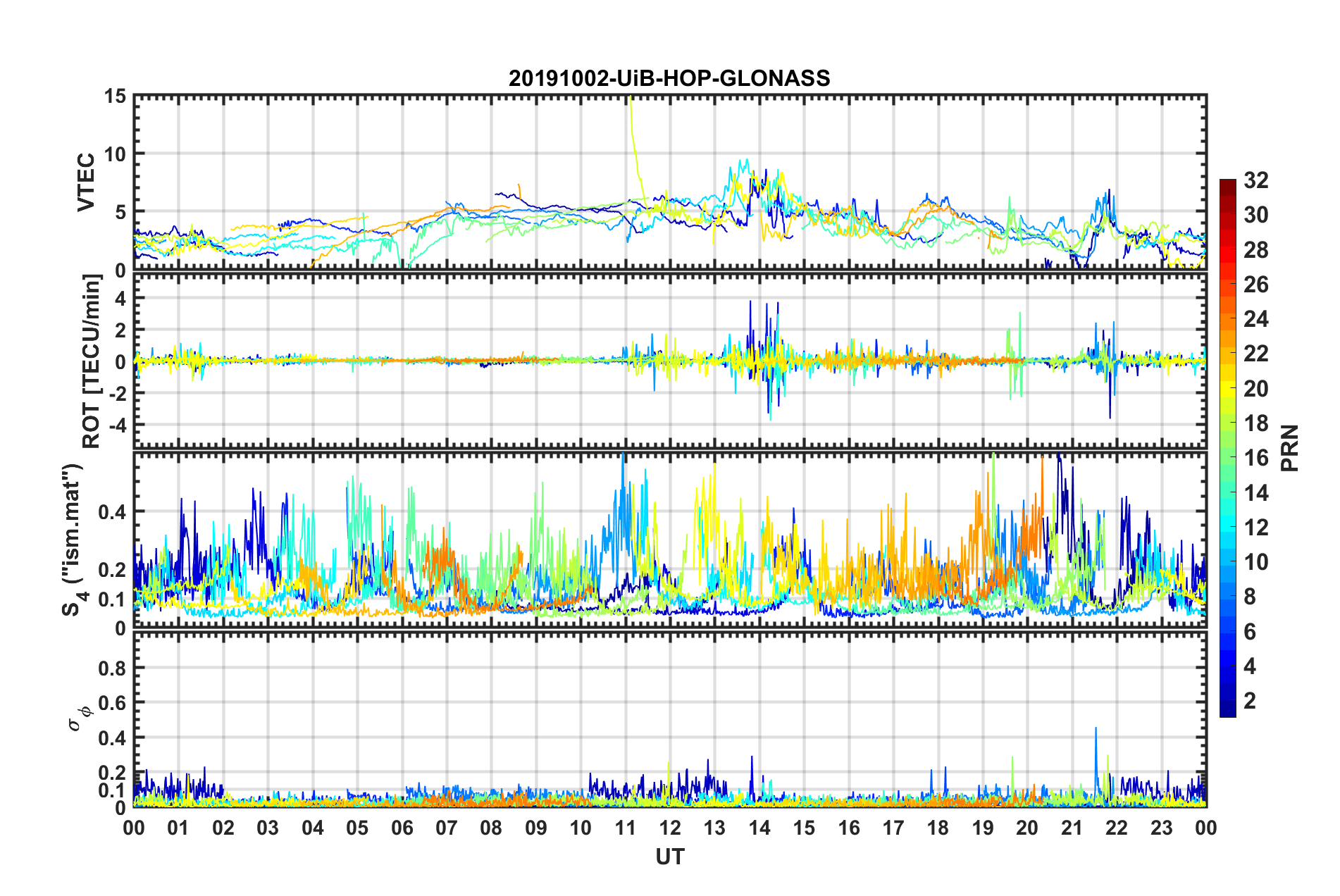Image resolution: width=1340 pixels, height=896 pixels.
Task: Click the 15 tick on the VTEC axis
Action: point(115,96)
